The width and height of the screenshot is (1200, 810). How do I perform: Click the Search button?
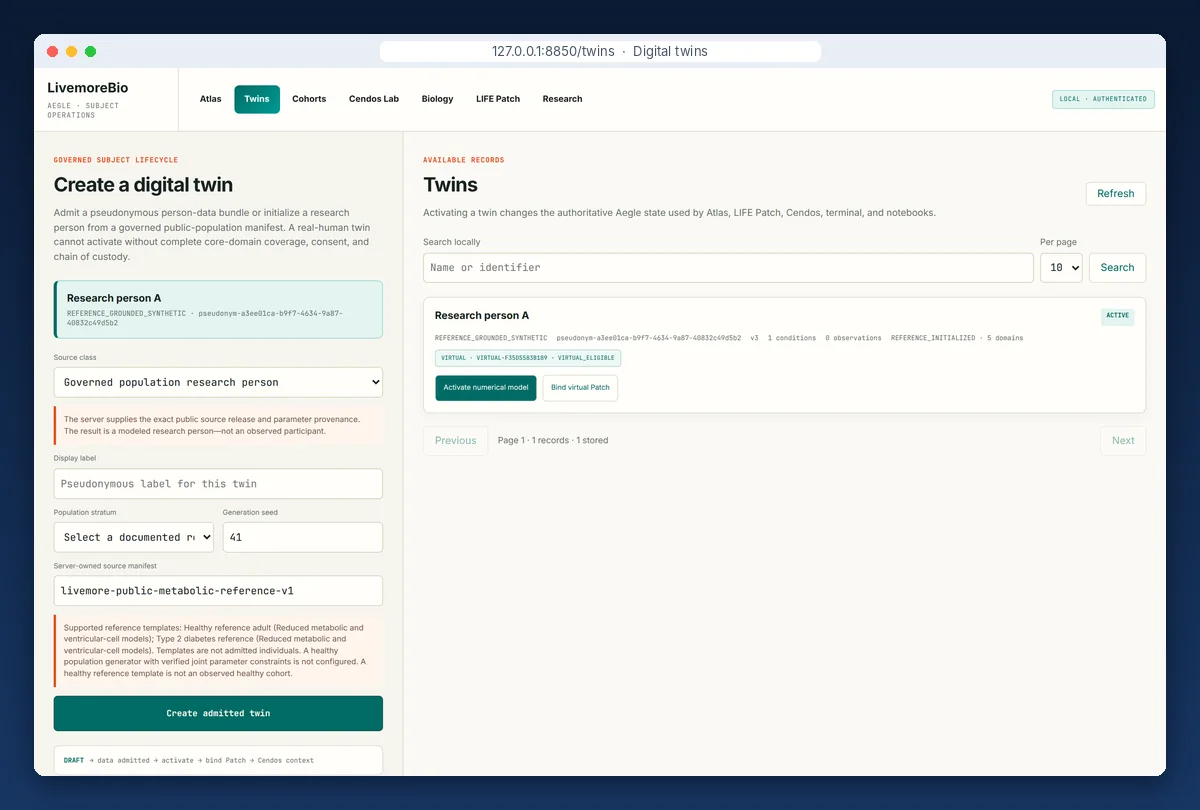(1117, 268)
